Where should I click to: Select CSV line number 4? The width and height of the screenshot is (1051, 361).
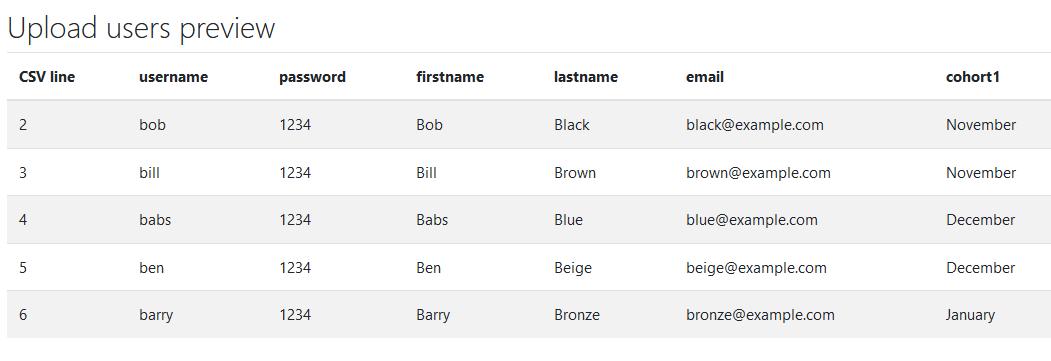point(23,220)
